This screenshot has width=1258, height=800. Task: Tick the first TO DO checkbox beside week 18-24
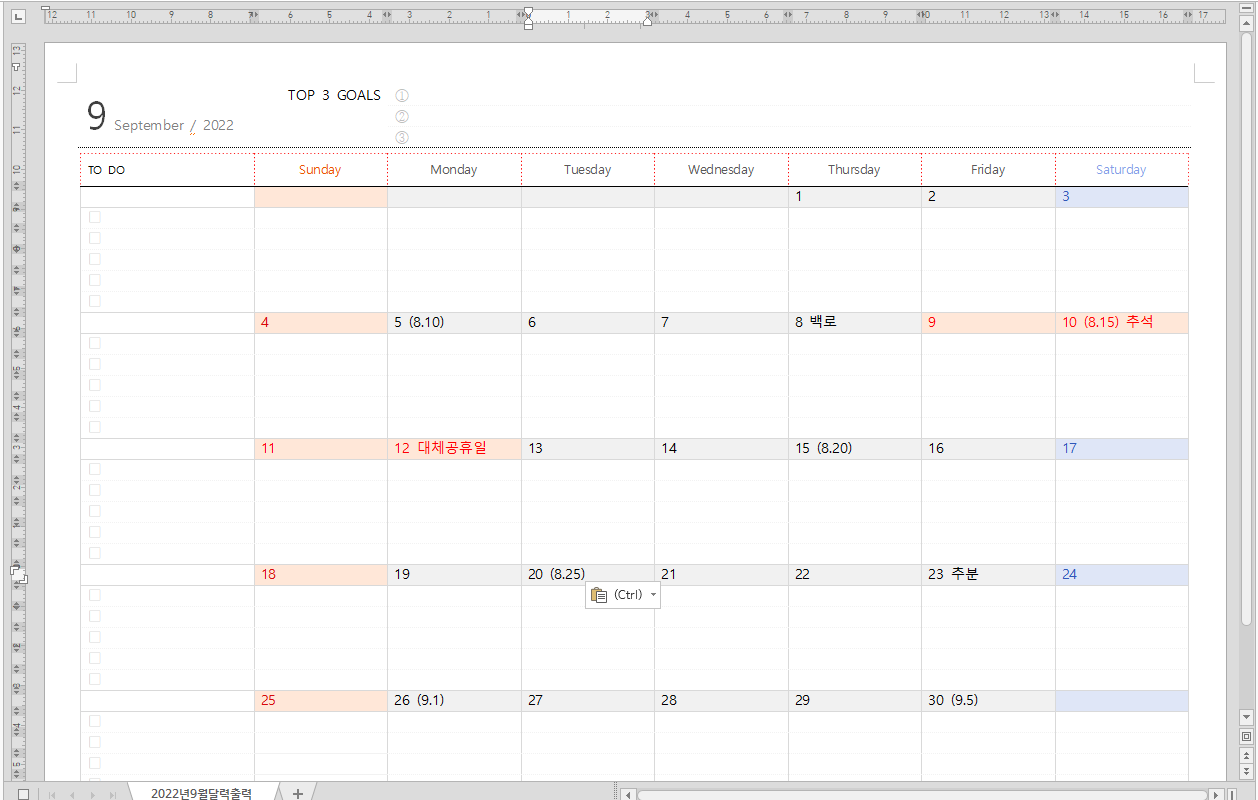click(95, 595)
